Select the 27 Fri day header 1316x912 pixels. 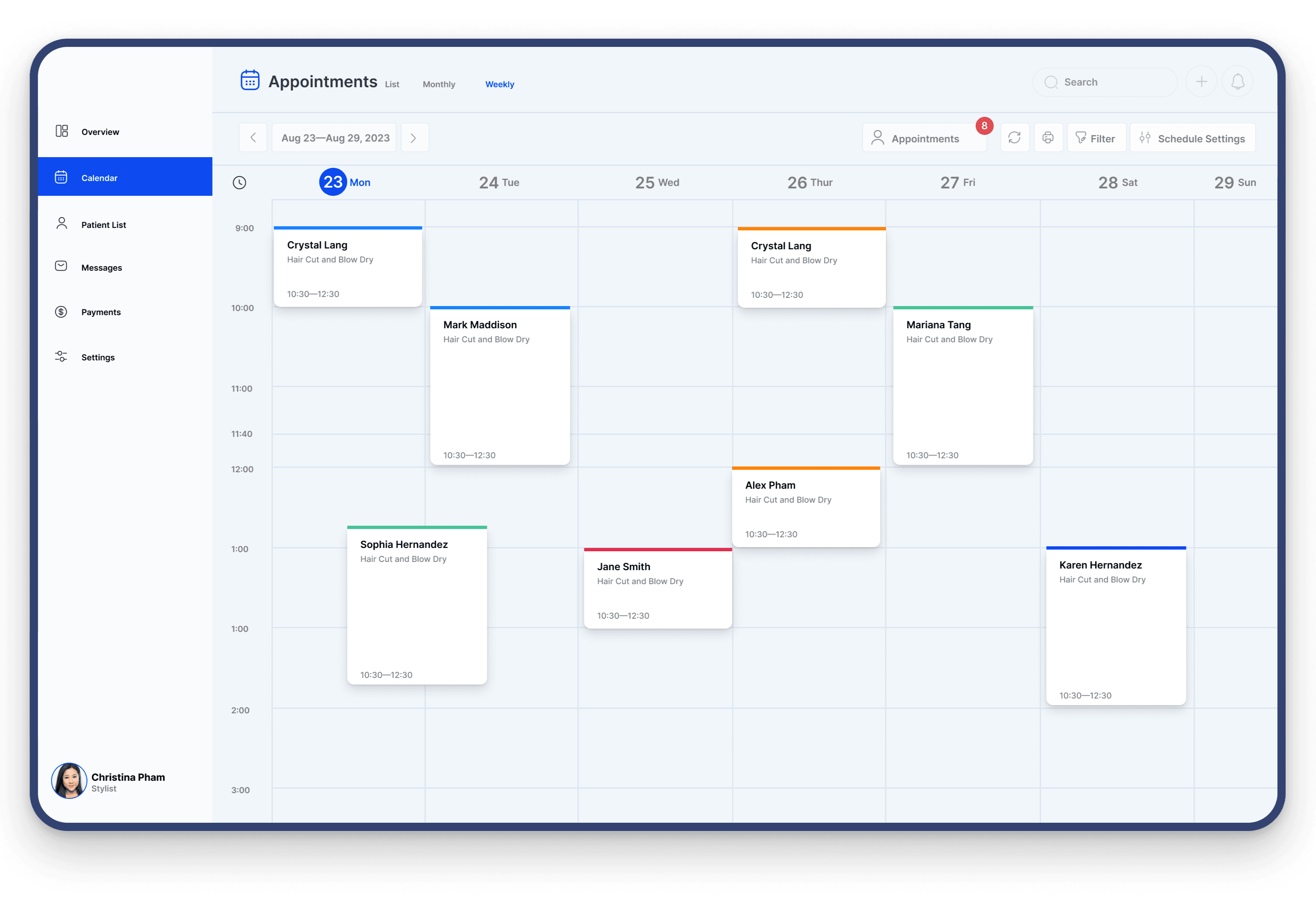point(958,182)
